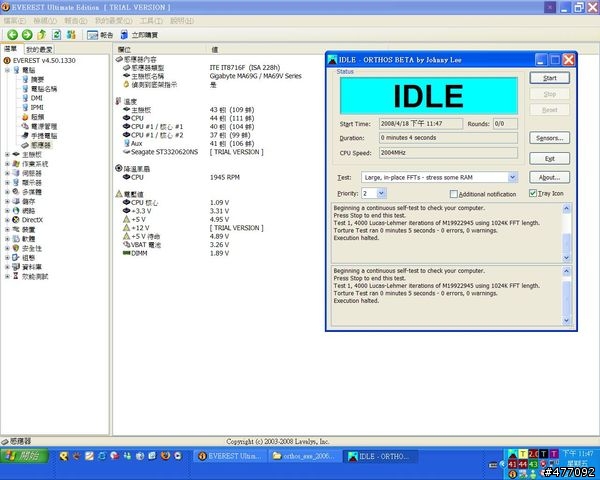The height and width of the screenshot is (480, 600).
Task: Select the CPU #1 / core #1 temperature row
Action: click(188, 127)
